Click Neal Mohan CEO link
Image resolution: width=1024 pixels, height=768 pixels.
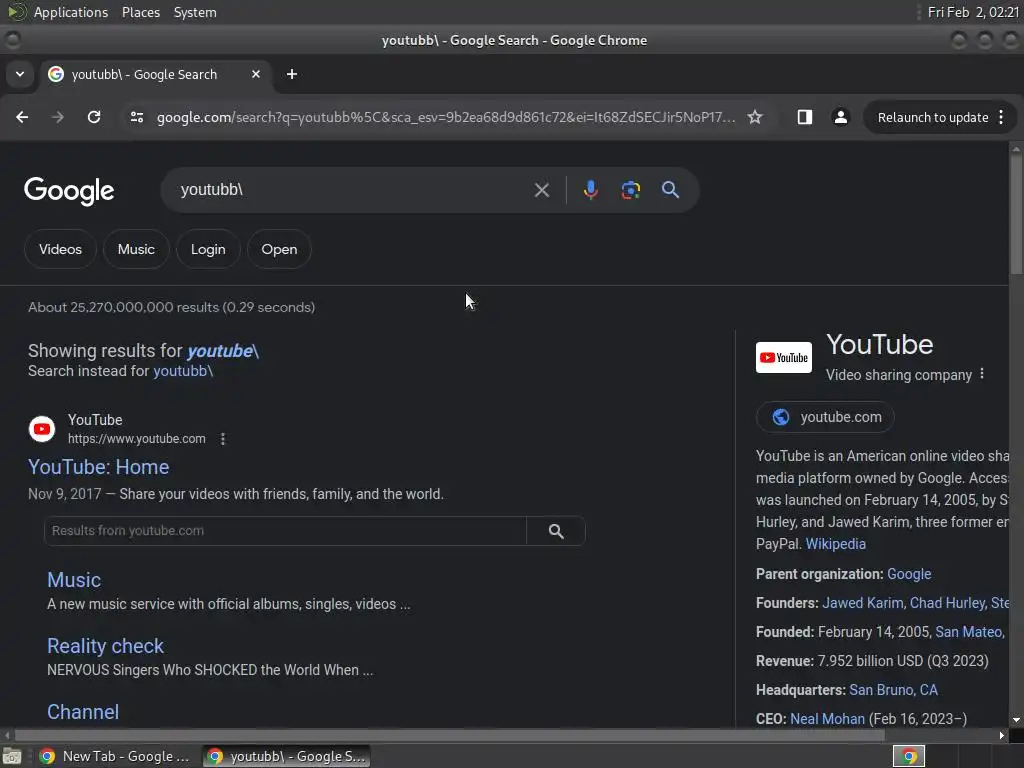point(827,719)
